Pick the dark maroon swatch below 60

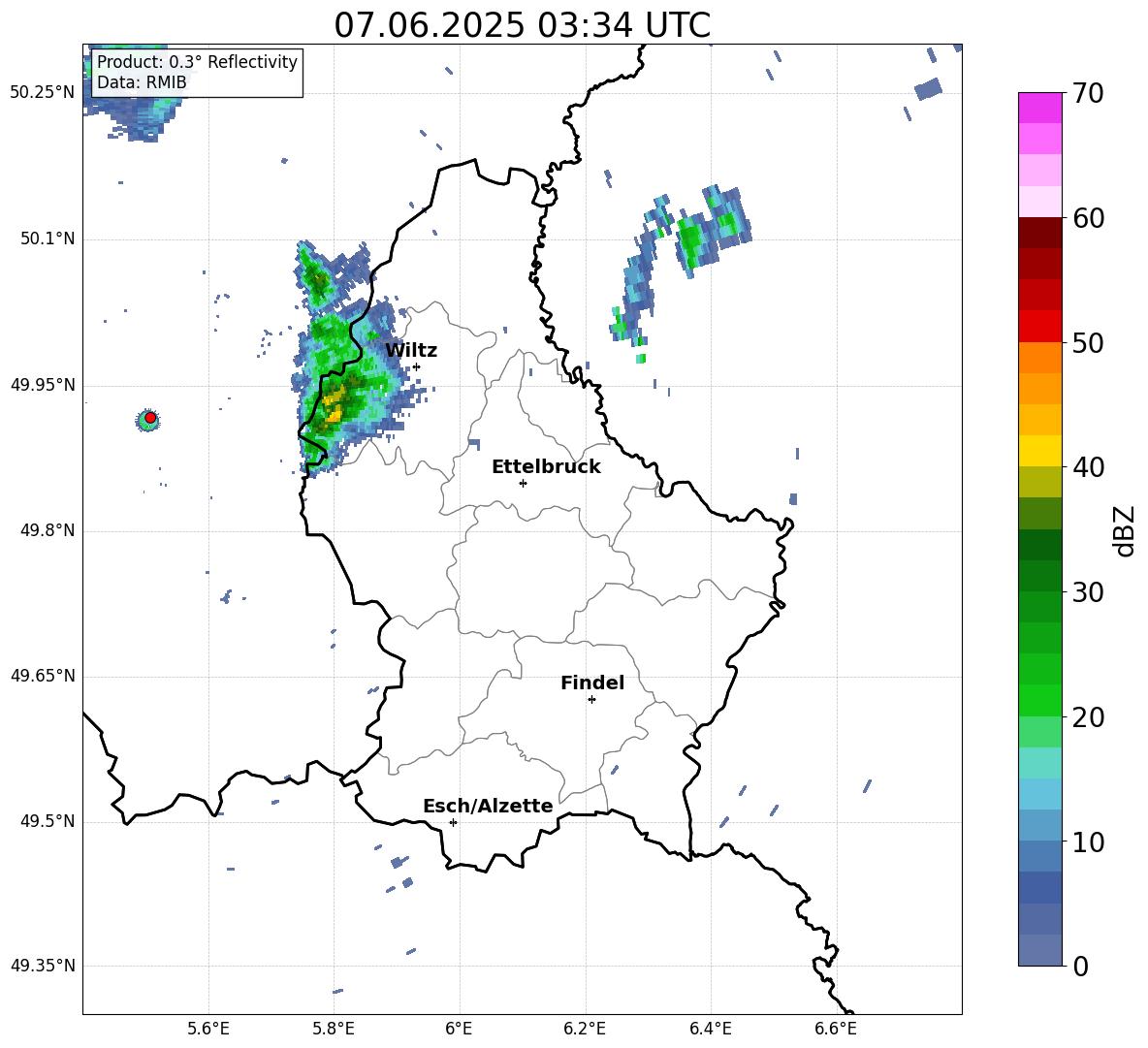pyautogui.click(x=1039, y=233)
